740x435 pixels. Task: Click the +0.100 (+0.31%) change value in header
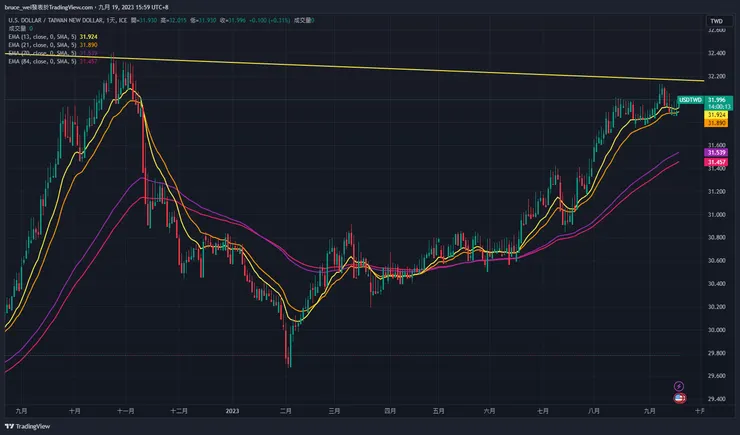click(269, 20)
